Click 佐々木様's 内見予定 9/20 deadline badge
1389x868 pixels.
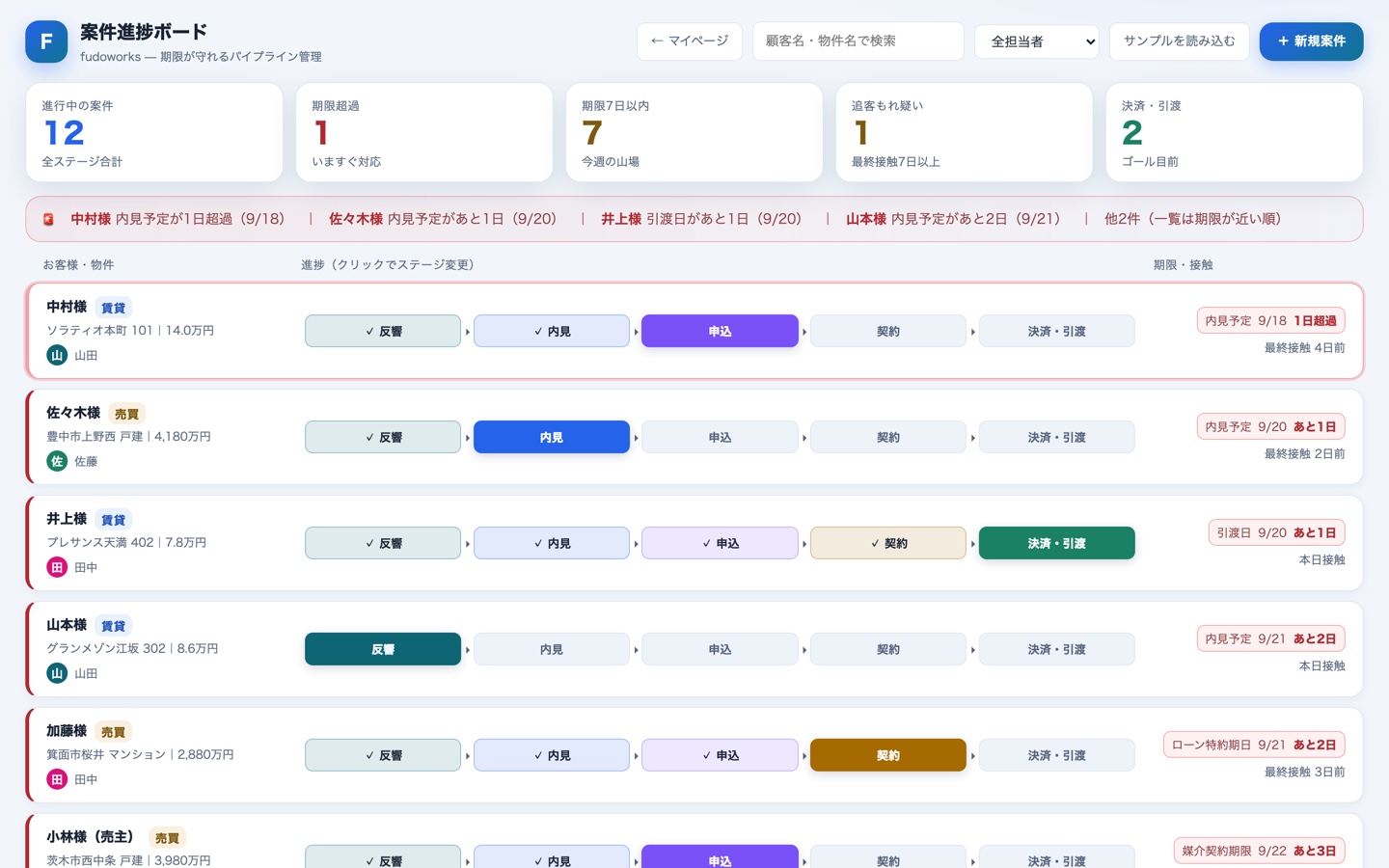click(x=1270, y=426)
